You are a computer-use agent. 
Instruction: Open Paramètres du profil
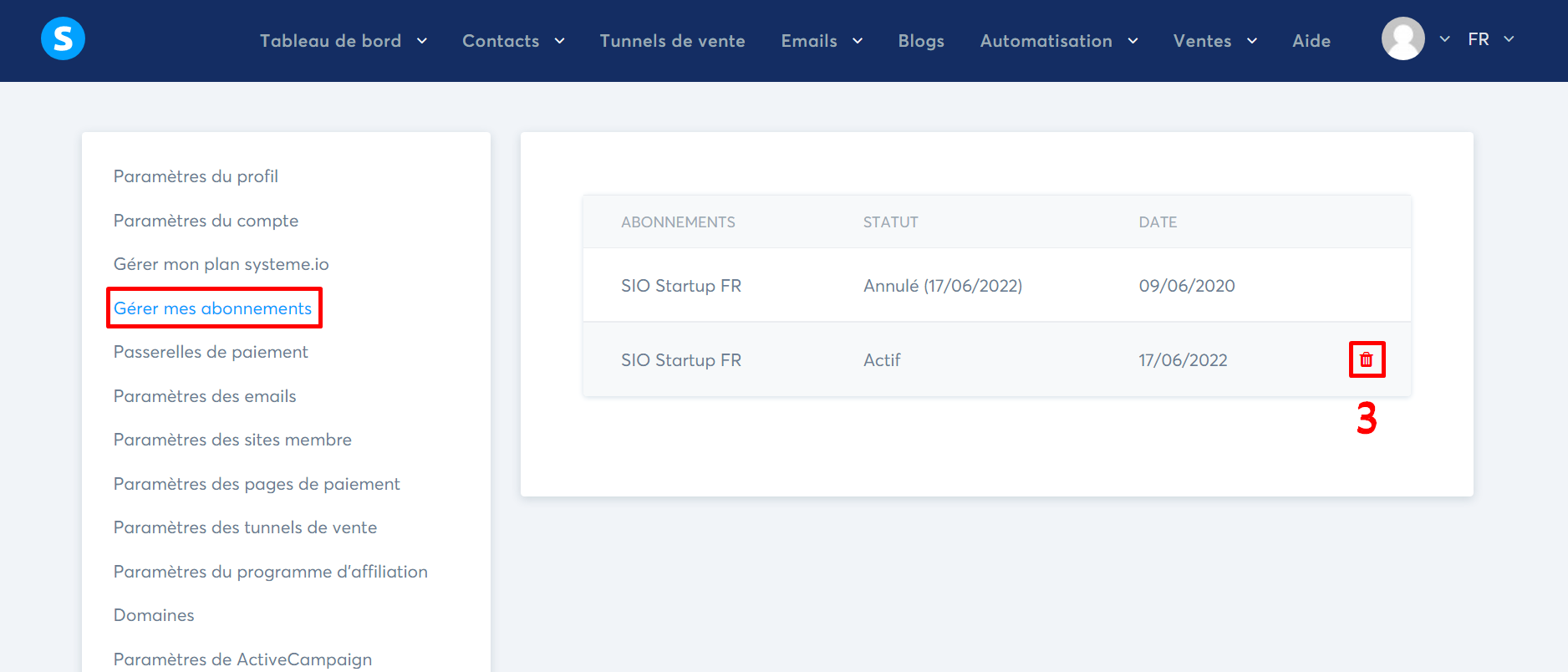coord(196,176)
